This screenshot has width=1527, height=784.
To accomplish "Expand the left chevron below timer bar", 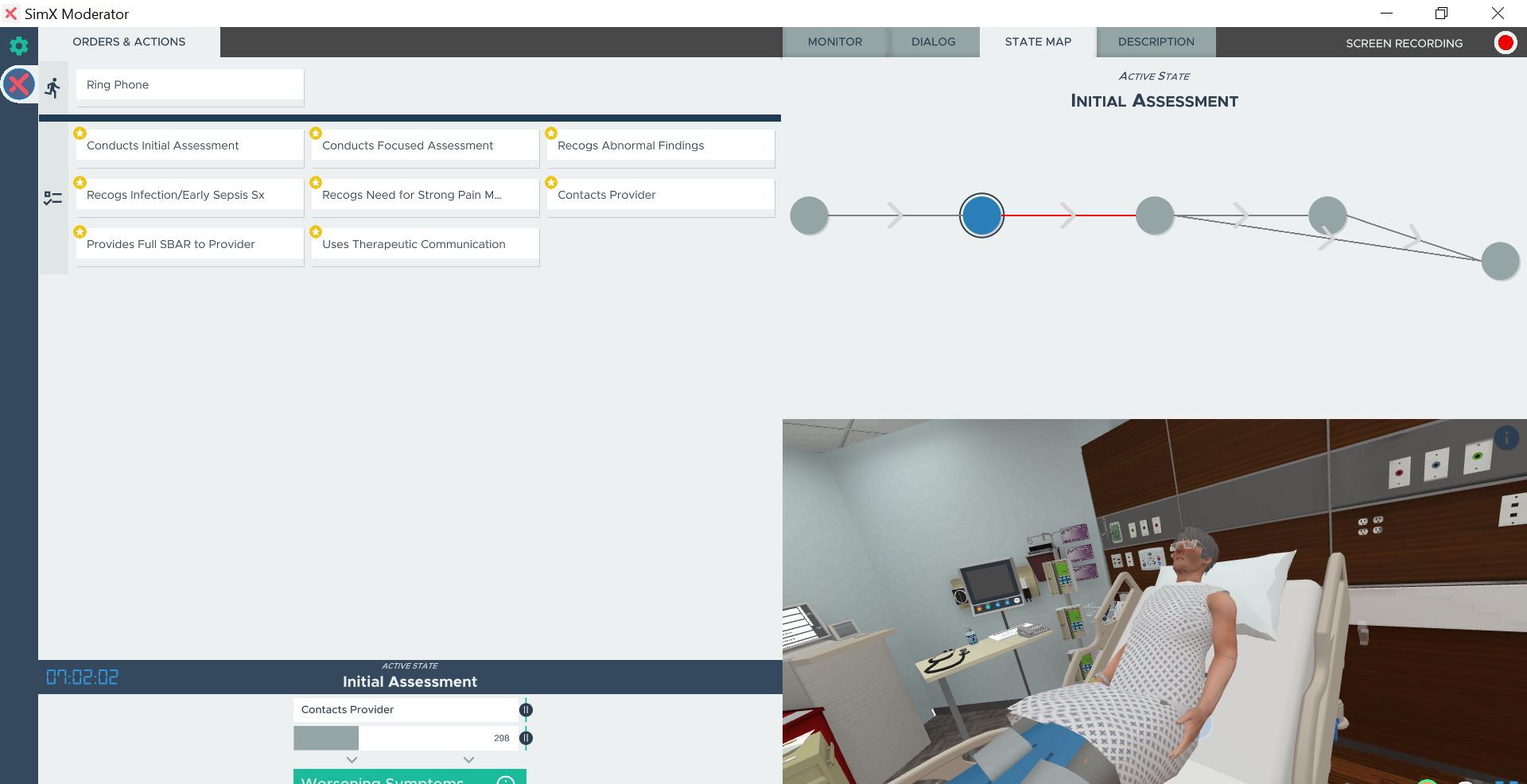I will click(x=352, y=760).
